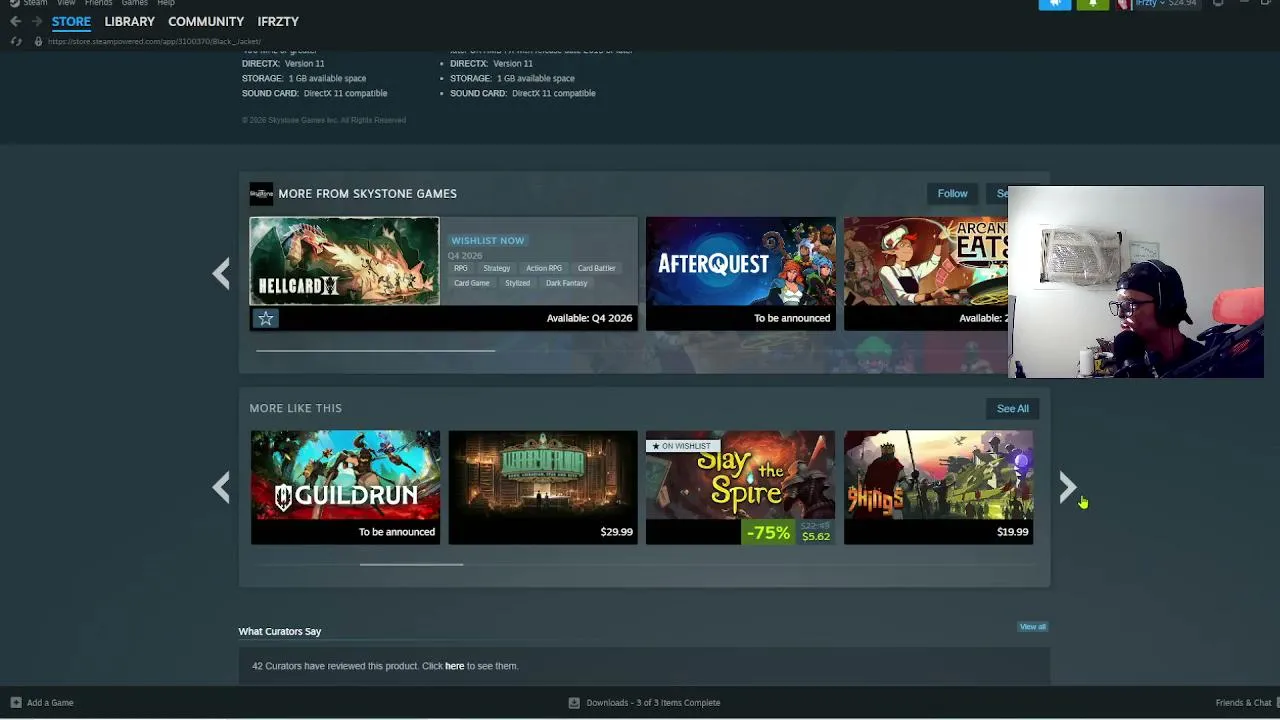Select the RPG tag
1280x720 pixels.
pyautogui.click(x=461, y=268)
